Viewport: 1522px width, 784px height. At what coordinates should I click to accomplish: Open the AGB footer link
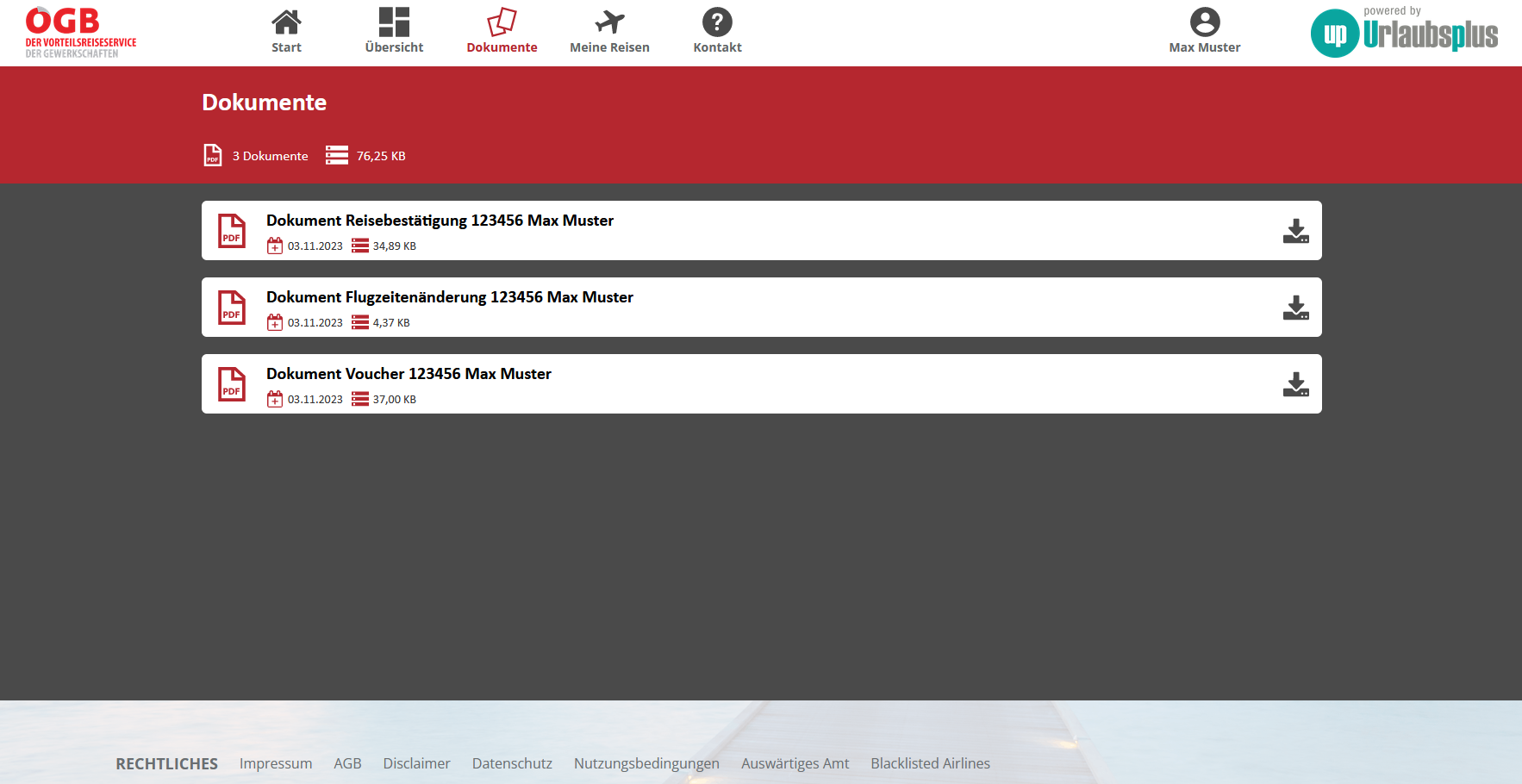347,763
